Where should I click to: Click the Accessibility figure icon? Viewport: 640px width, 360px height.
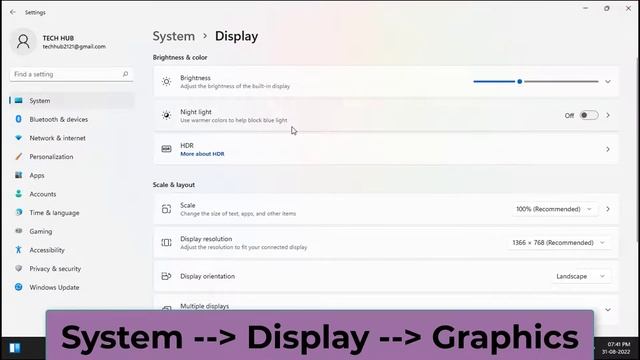18,250
